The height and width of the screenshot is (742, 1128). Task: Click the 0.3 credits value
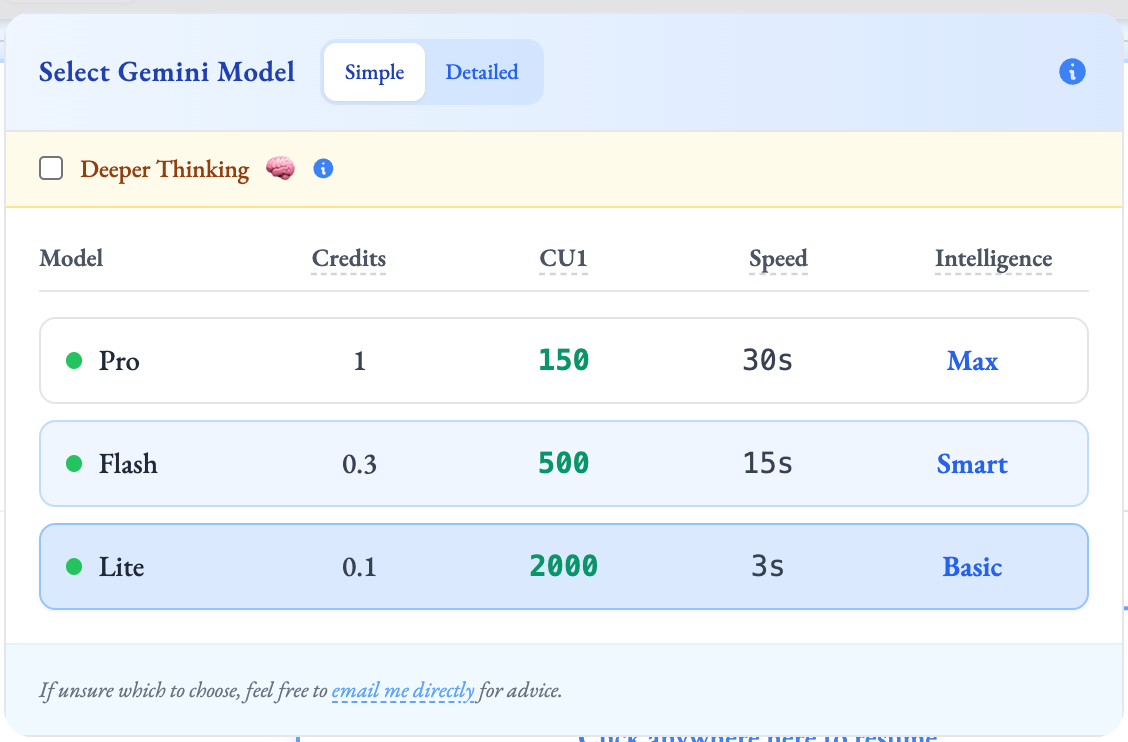(359, 464)
